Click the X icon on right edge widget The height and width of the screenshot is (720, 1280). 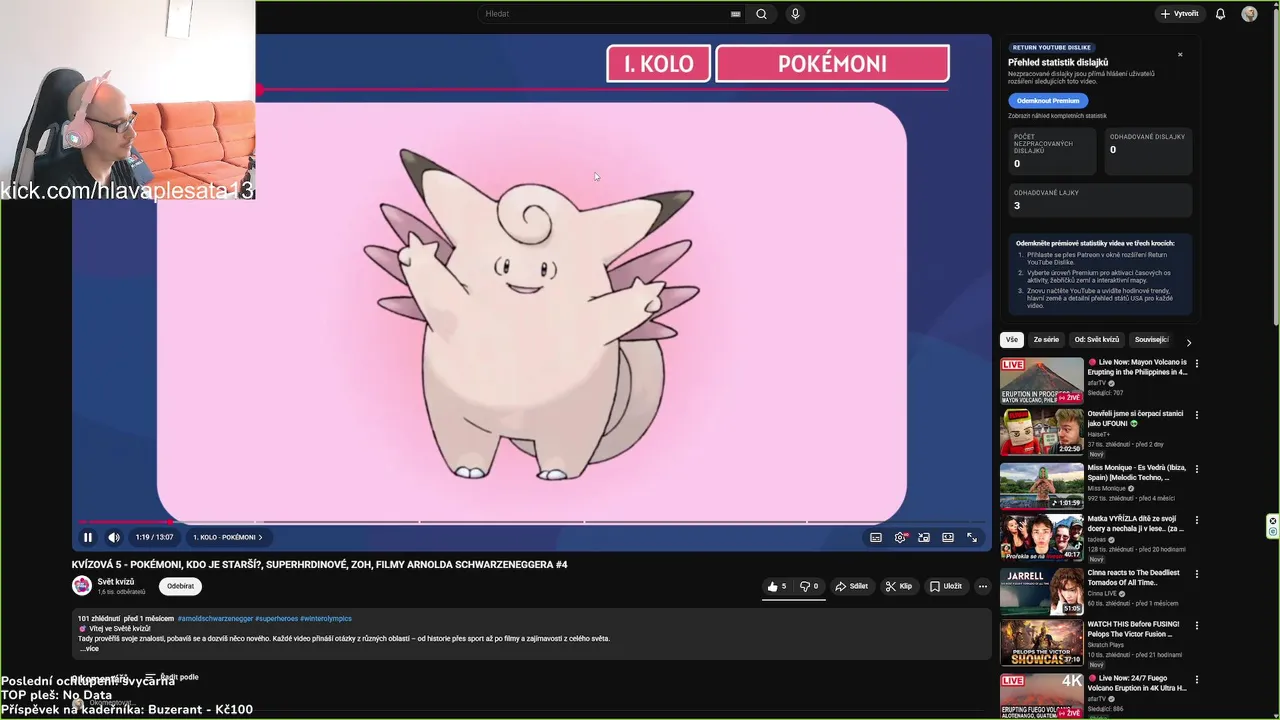[x=1273, y=520]
